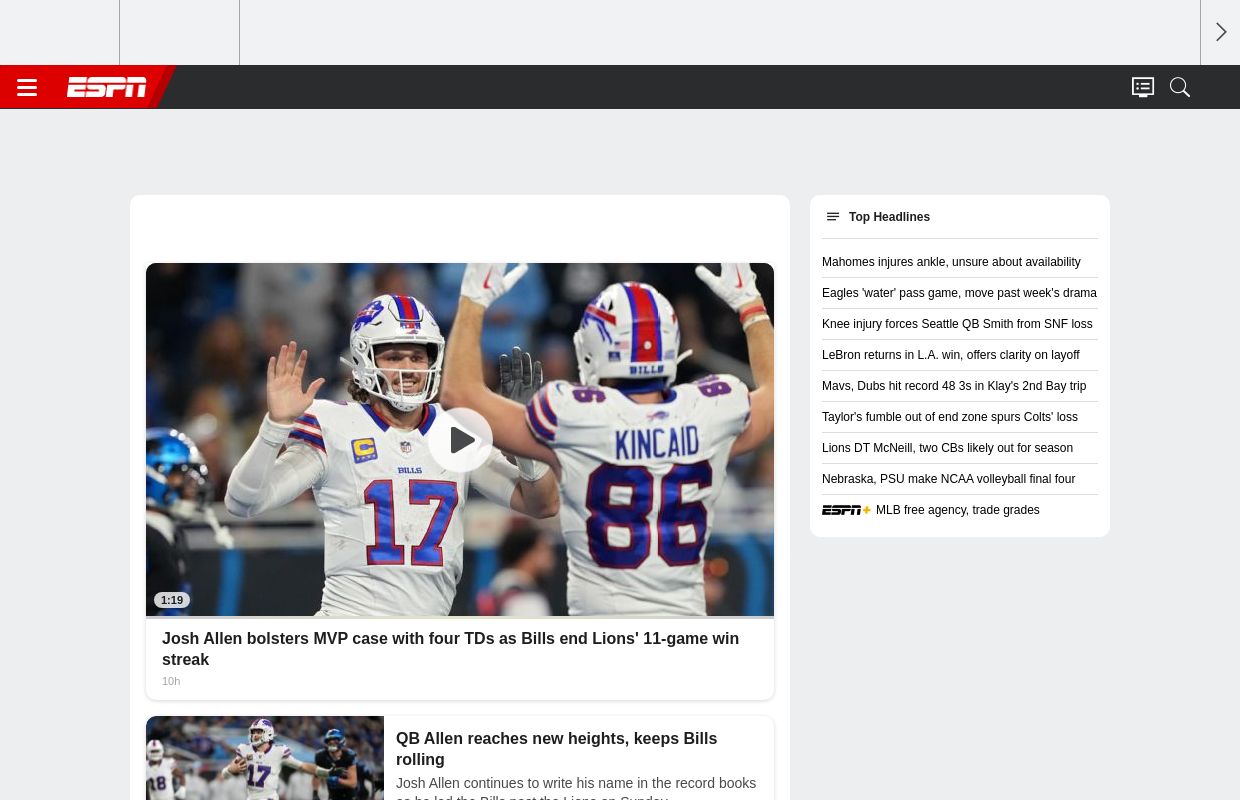The width and height of the screenshot is (1240, 800).
Task: Read 'Lions DT McNeill, two CBs' headline
Action: coord(947,448)
